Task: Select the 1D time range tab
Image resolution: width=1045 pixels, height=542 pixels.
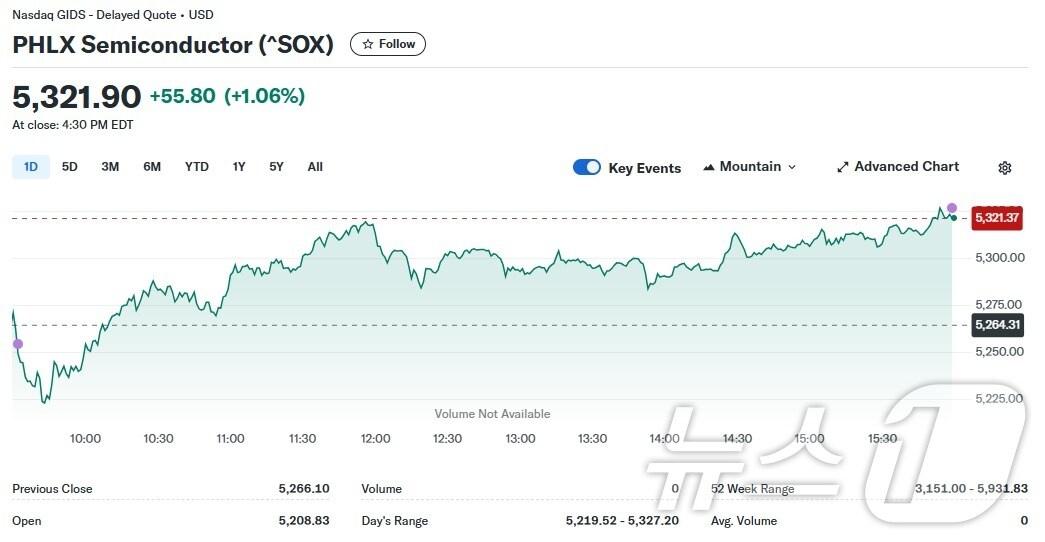Action: click(x=31, y=167)
